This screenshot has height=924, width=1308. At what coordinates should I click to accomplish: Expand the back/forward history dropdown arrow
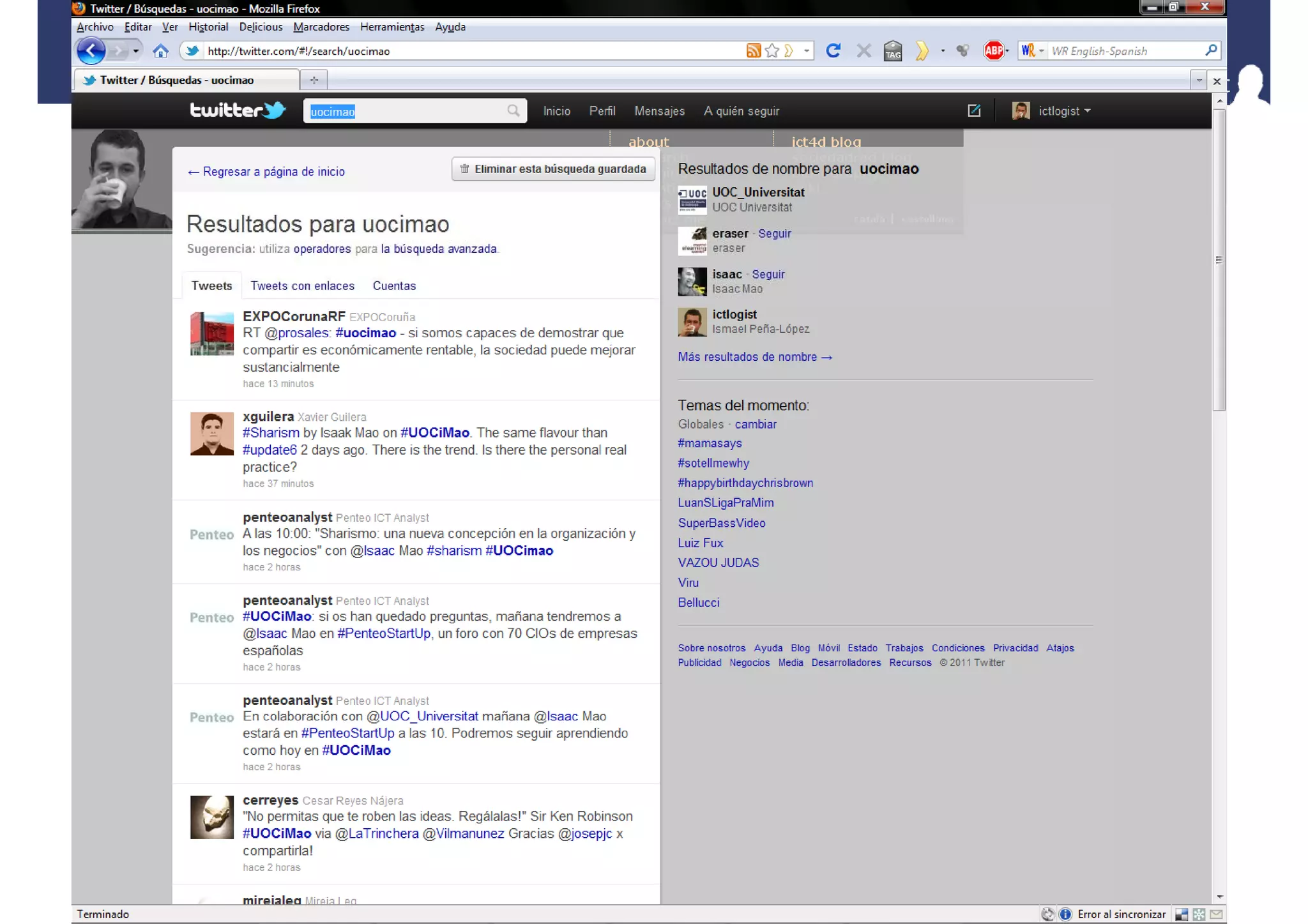(135, 51)
